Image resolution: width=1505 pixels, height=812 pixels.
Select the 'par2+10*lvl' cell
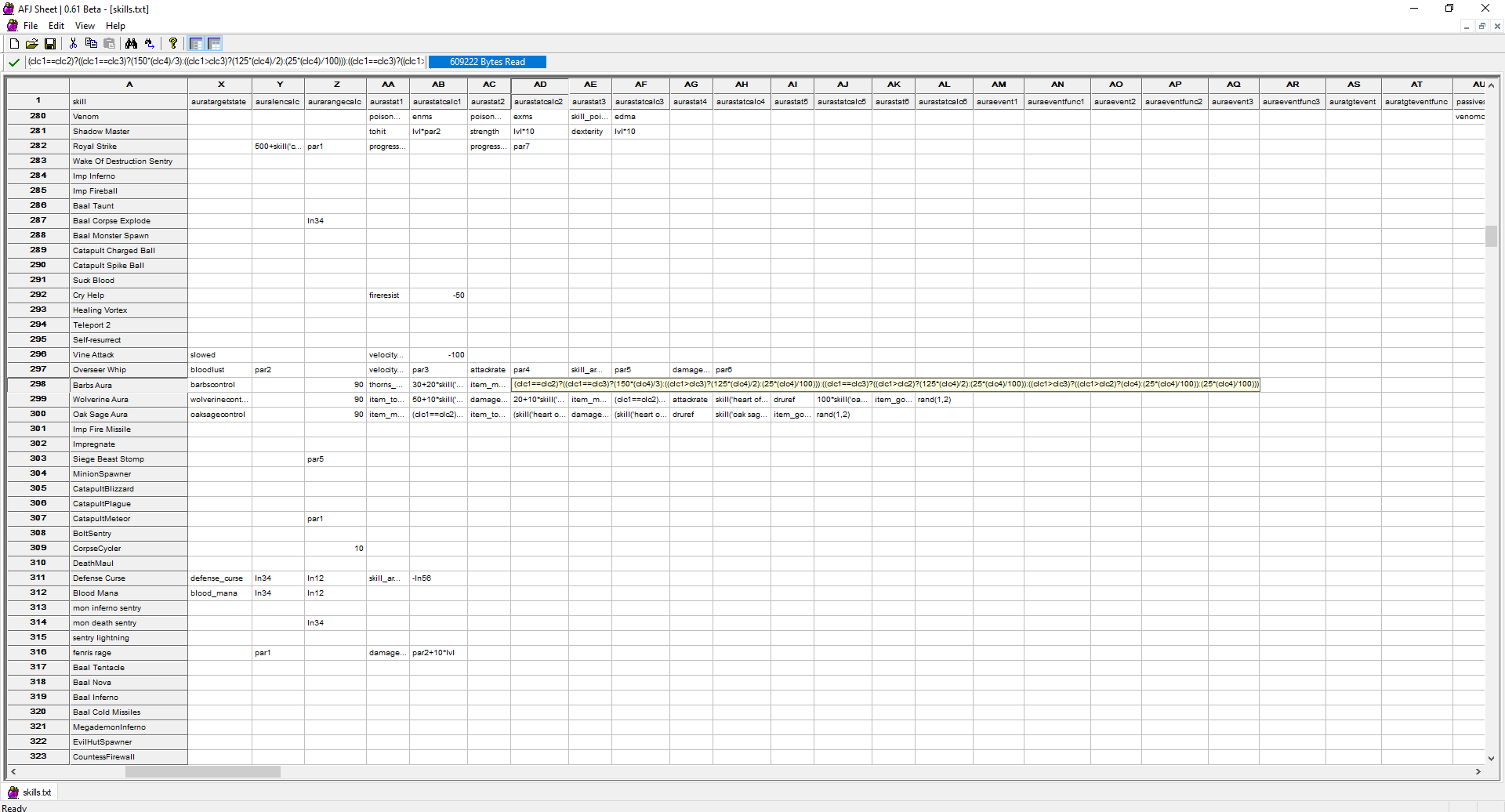[439, 653]
